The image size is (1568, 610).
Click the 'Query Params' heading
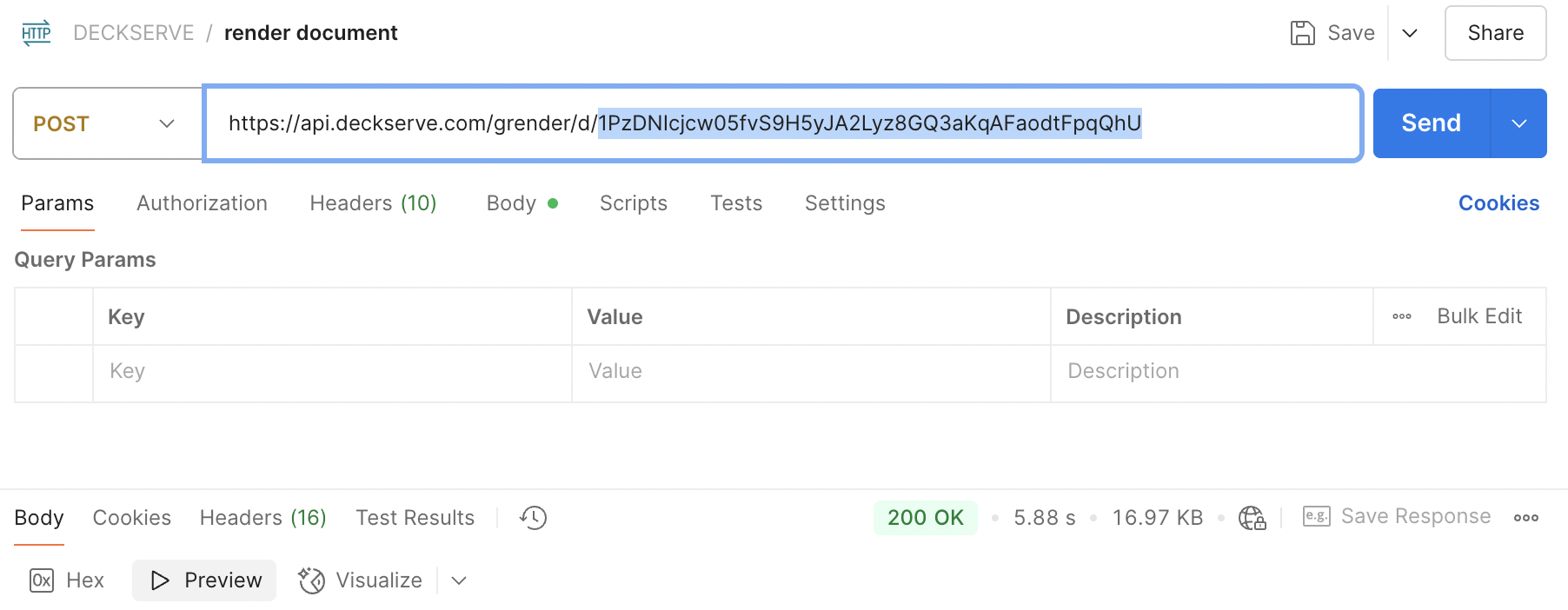point(85,260)
